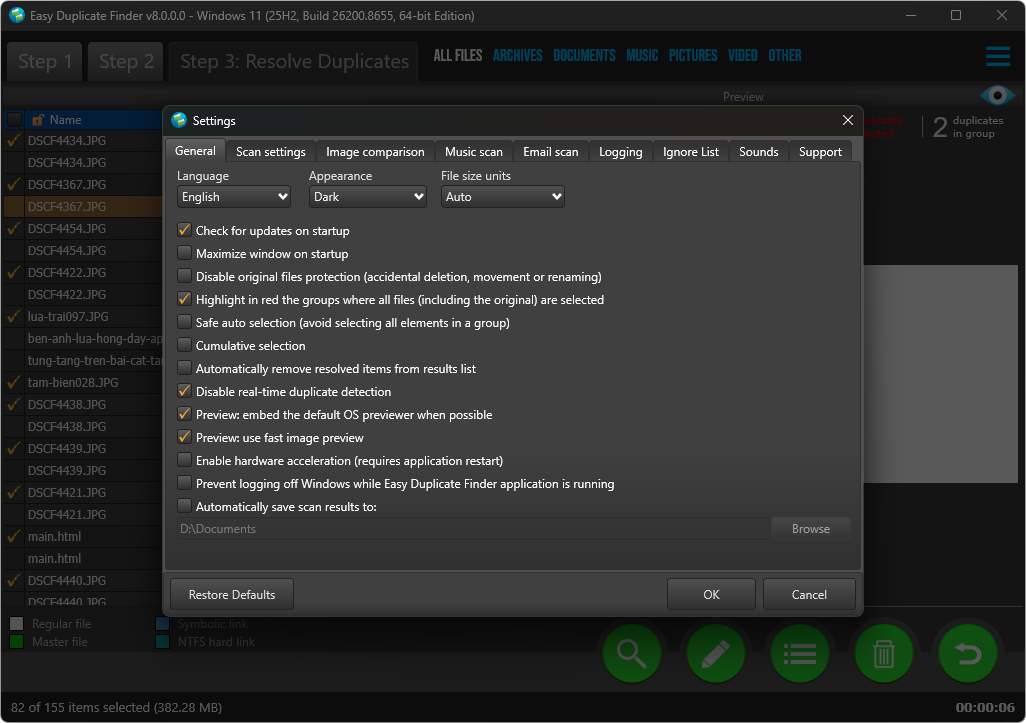Image resolution: width=1026 pixels, height=723 pixels.
Task: Toggle select-all checkbox in Name header
Action: pyautogui.click(x=14, y=120)
